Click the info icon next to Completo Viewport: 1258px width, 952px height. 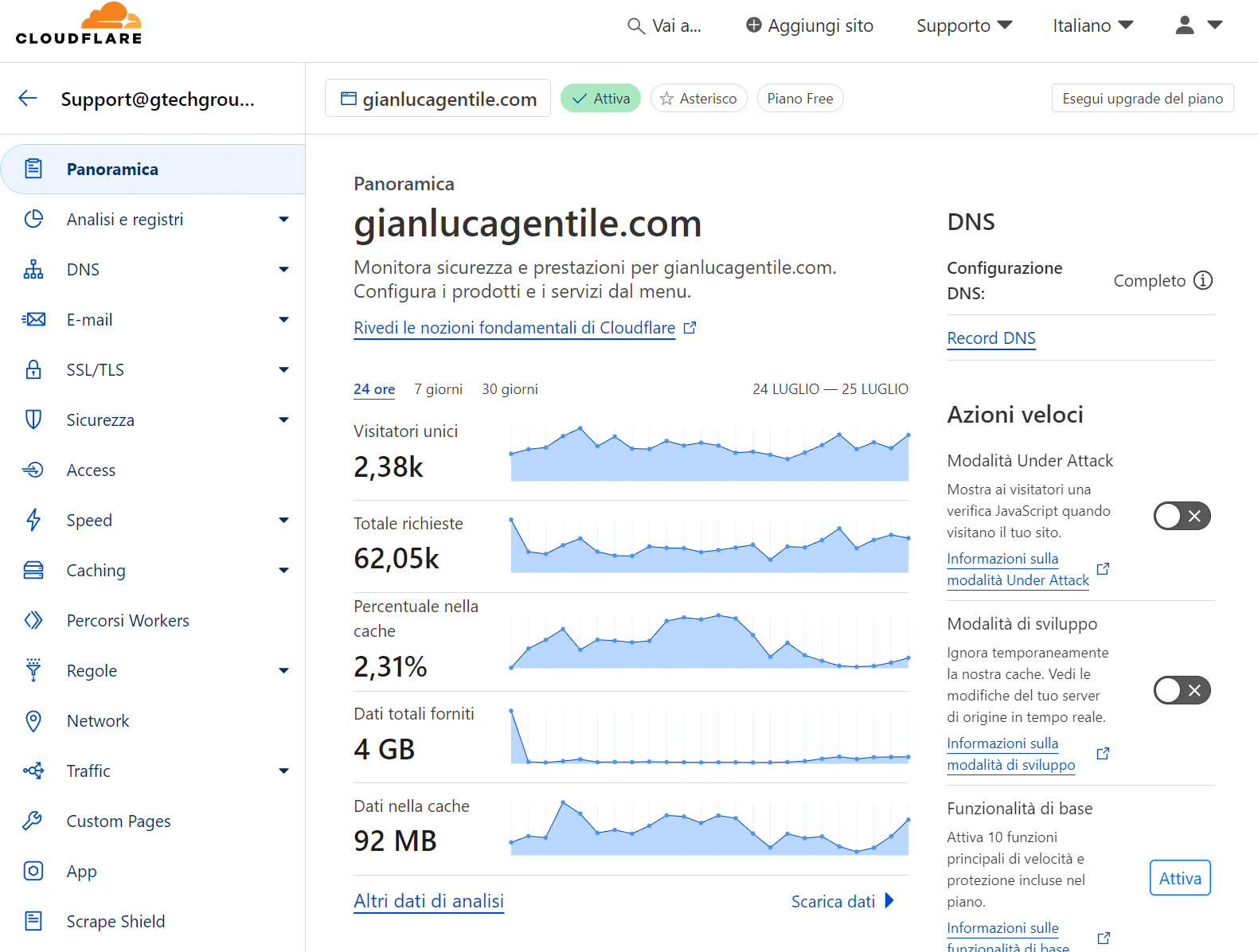[x=1203, y=280]
